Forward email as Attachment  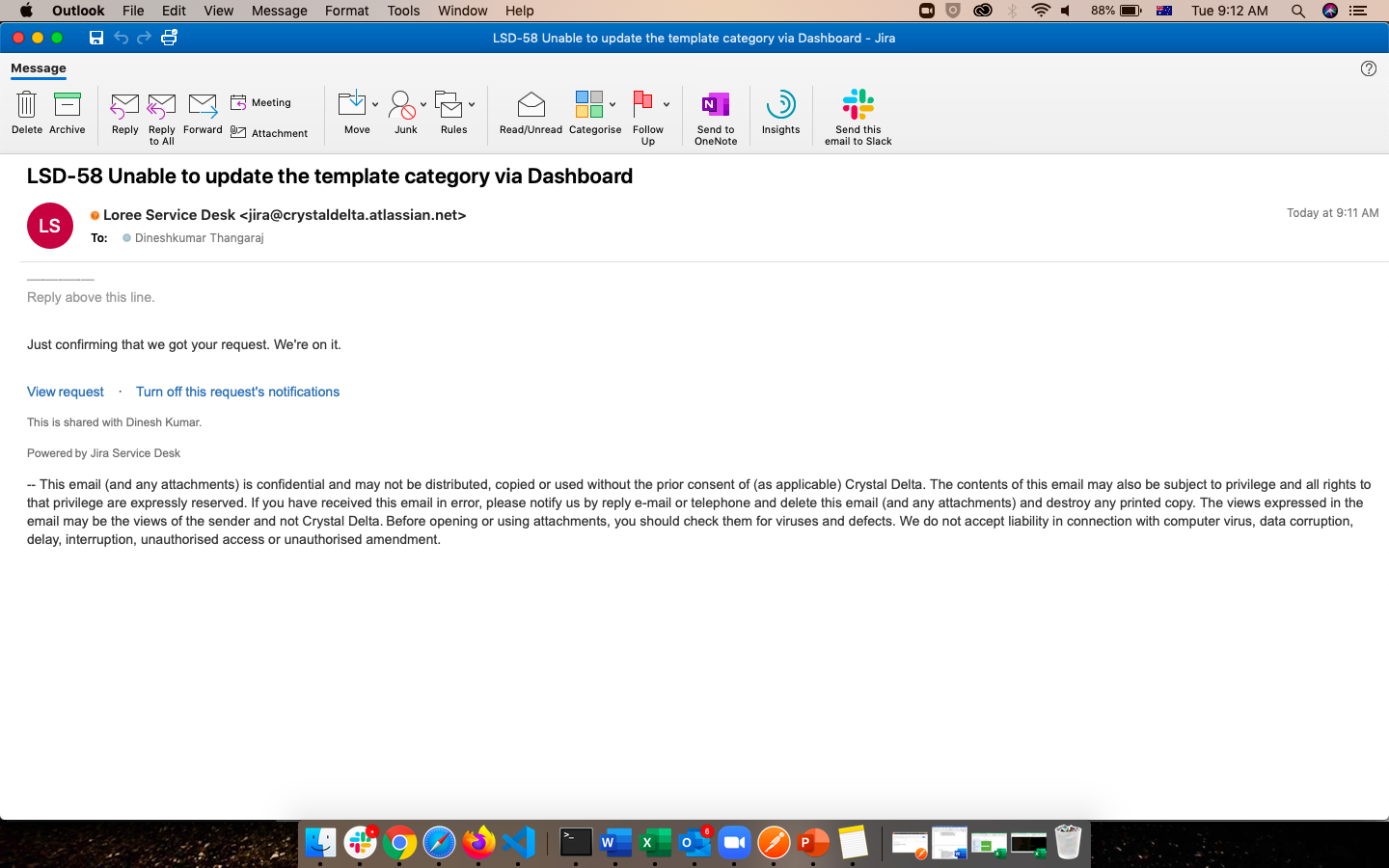[x=269, y=133]
